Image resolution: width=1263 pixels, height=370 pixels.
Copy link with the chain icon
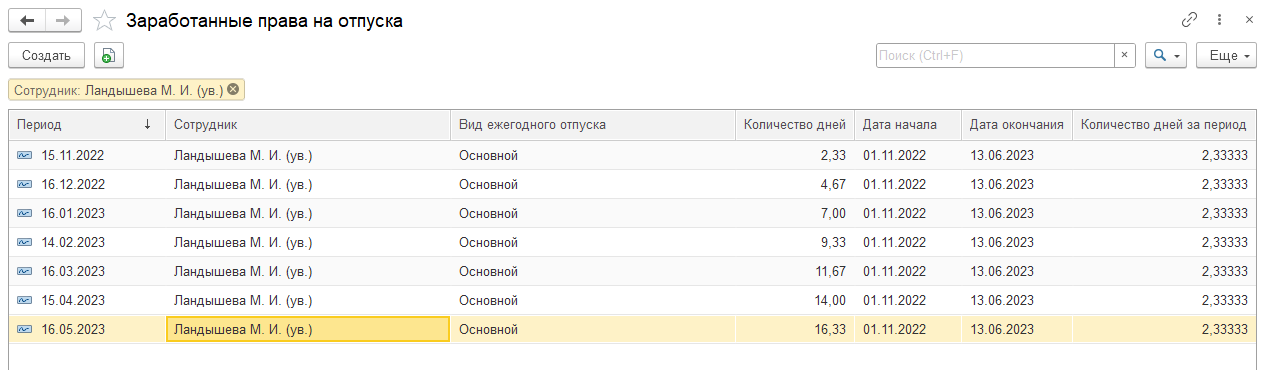pyautogui.click(x=1190, y=20)
